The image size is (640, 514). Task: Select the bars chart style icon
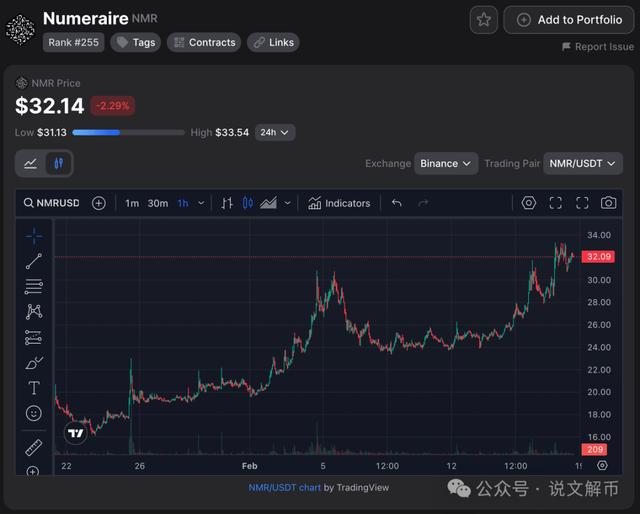pos(227,203)
